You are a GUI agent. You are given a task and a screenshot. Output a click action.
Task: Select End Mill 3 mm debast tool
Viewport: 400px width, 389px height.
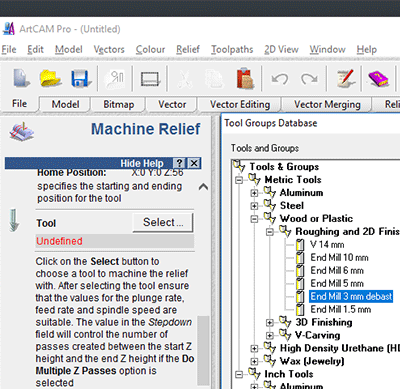coord(351,296)
